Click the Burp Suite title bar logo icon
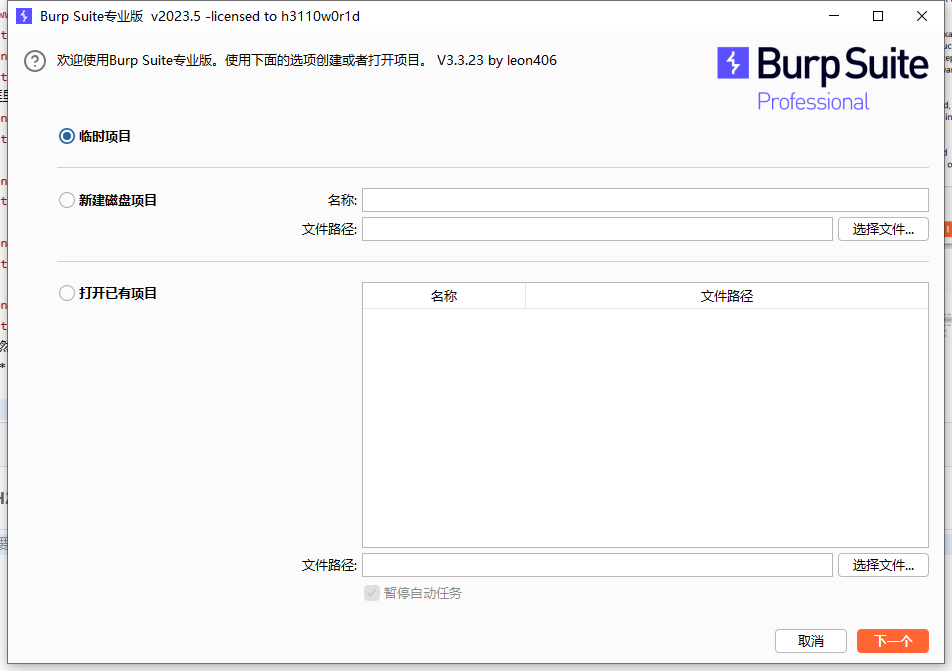 [24, 16]
